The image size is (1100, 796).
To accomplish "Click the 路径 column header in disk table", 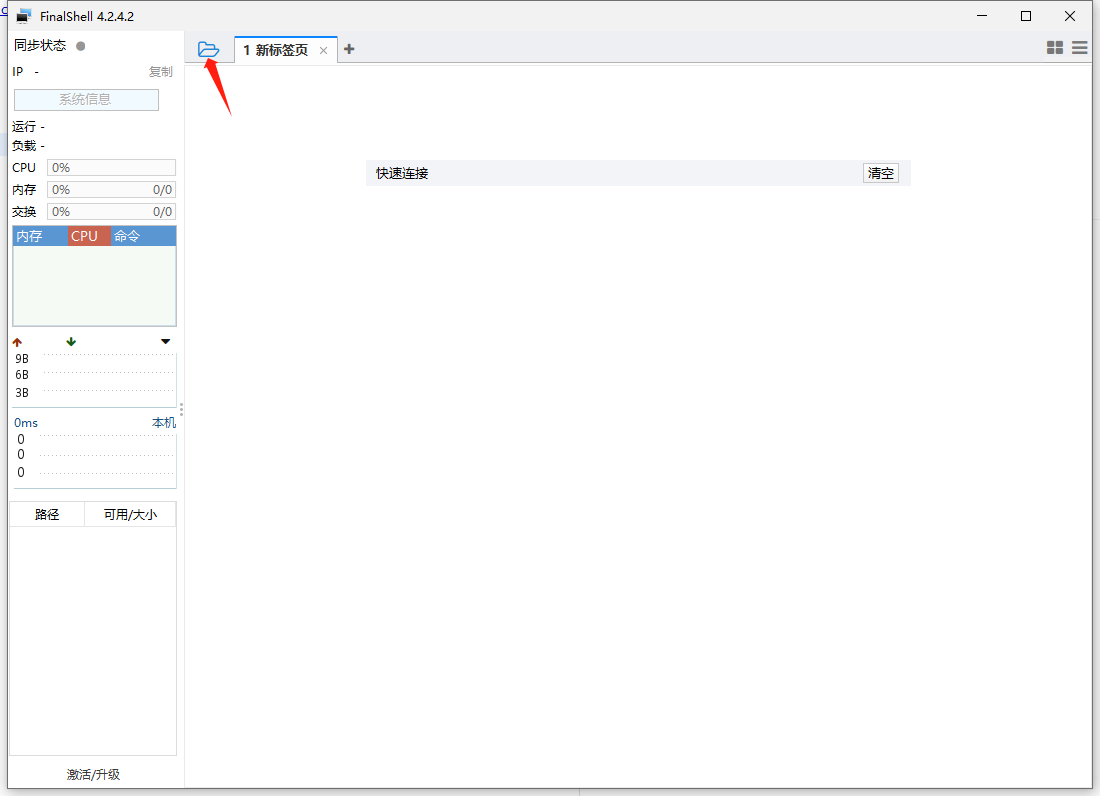I will click(47, 515).
